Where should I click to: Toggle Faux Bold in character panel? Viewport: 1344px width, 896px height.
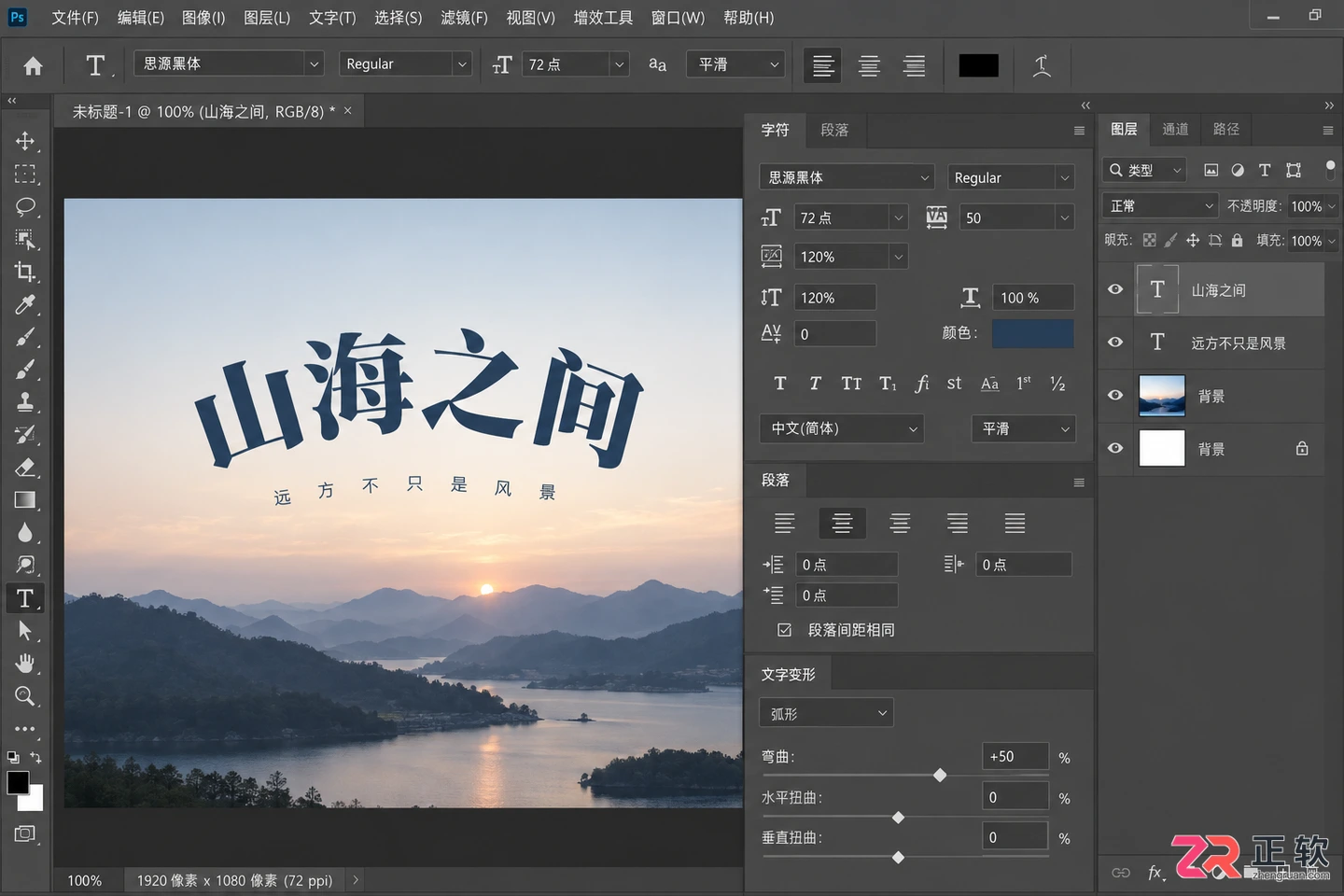pos(780,384)
